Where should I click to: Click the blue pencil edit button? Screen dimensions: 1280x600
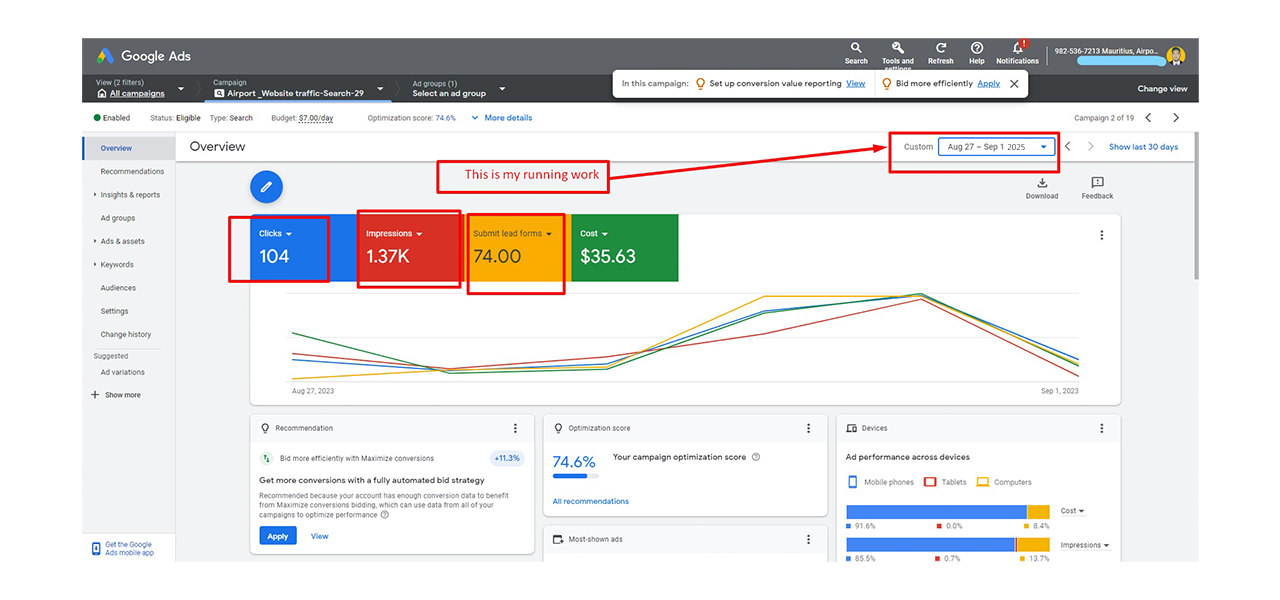pyautogui.click(x=266, y=187)
